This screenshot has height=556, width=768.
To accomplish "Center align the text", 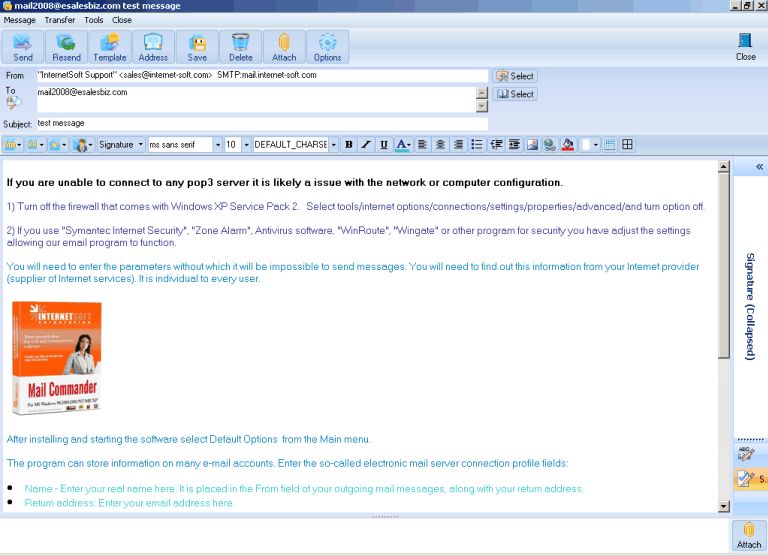I will [440, 145].
